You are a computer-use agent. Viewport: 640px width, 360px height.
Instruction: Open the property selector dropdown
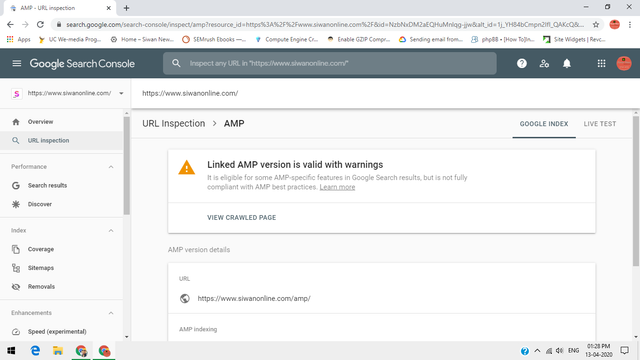point(121,93)
